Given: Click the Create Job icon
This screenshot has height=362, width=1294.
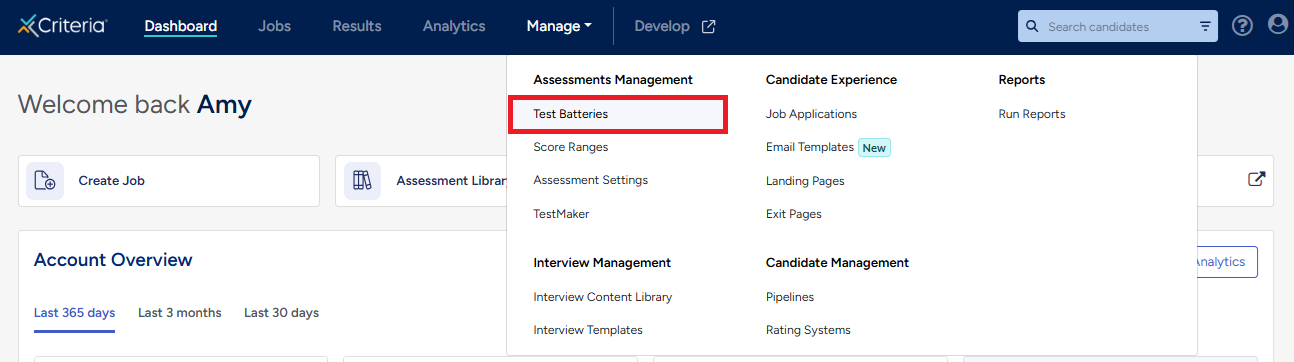Looking at the screenshot, I should click(45, 181).
